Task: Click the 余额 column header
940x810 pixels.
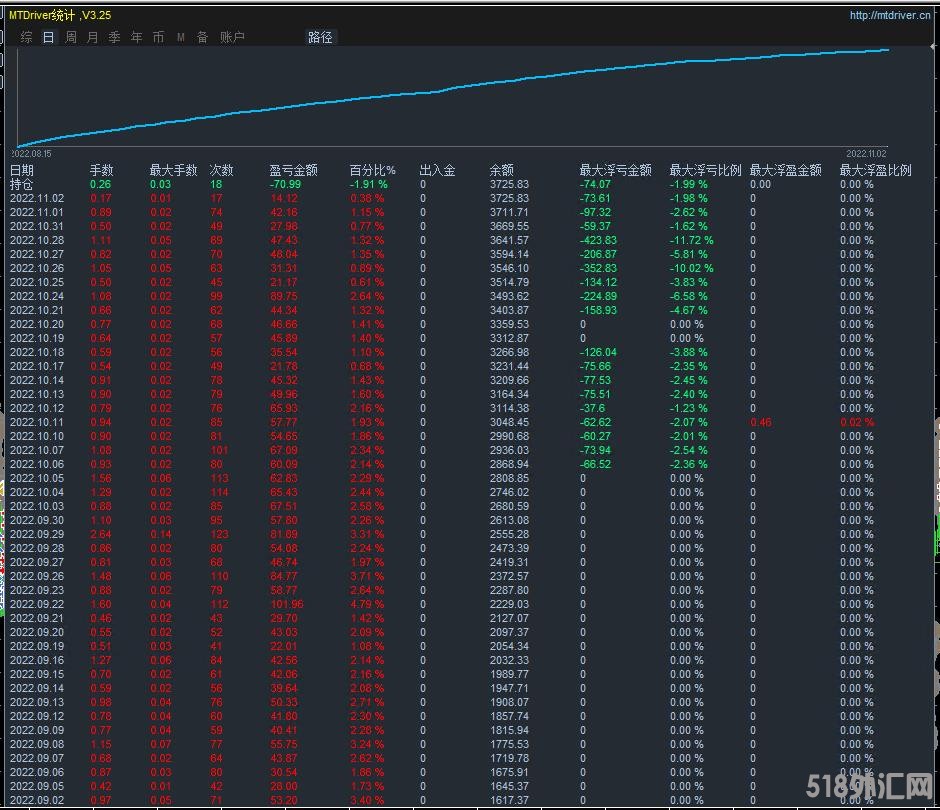Action: pos(502,170)
